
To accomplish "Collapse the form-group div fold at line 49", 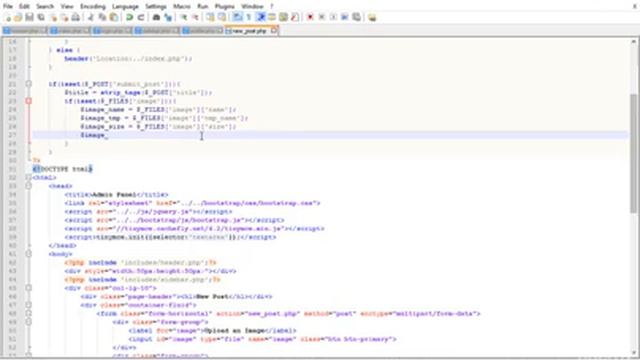I will (x=29, y=322).
